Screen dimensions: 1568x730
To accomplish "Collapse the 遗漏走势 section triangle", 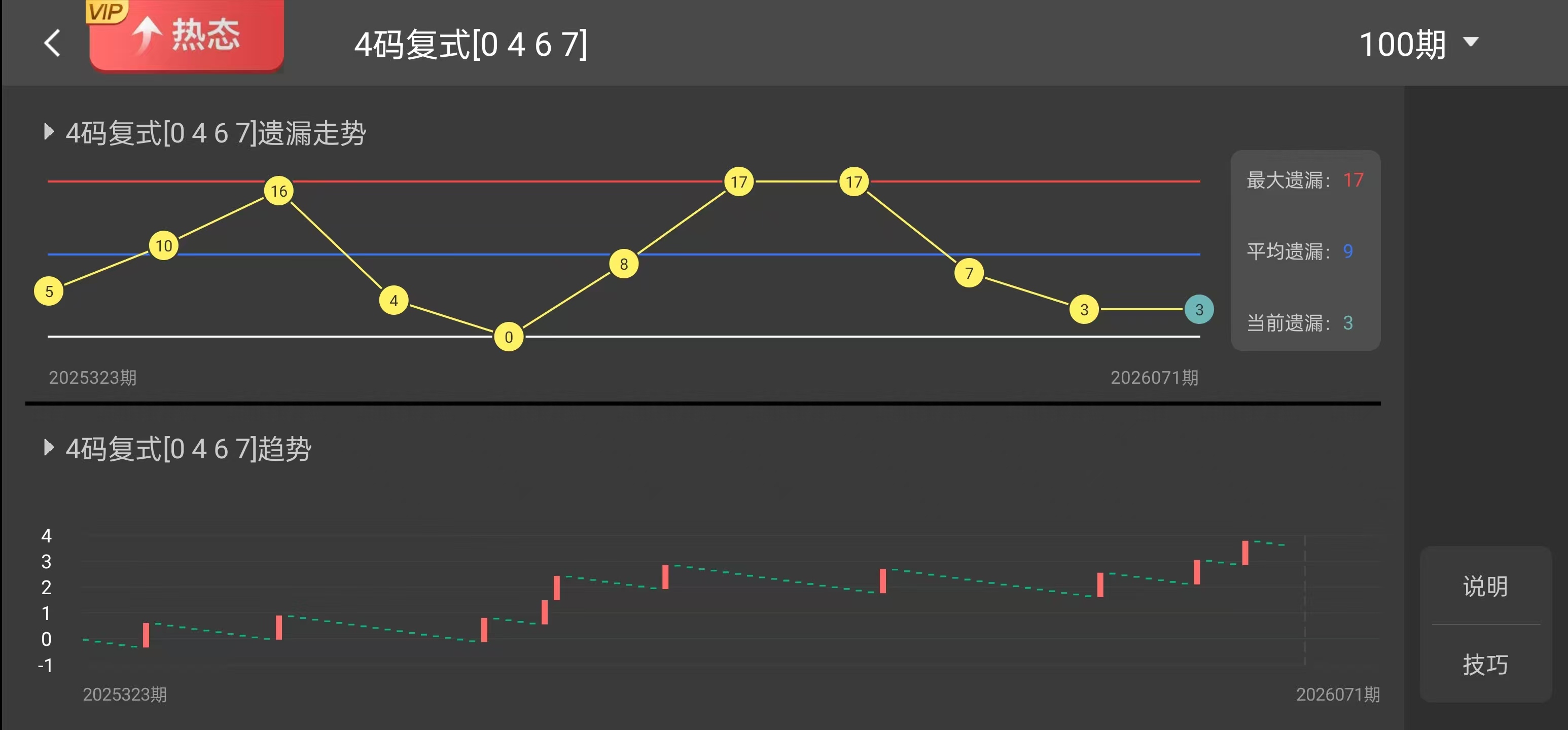I will point(49,131).
